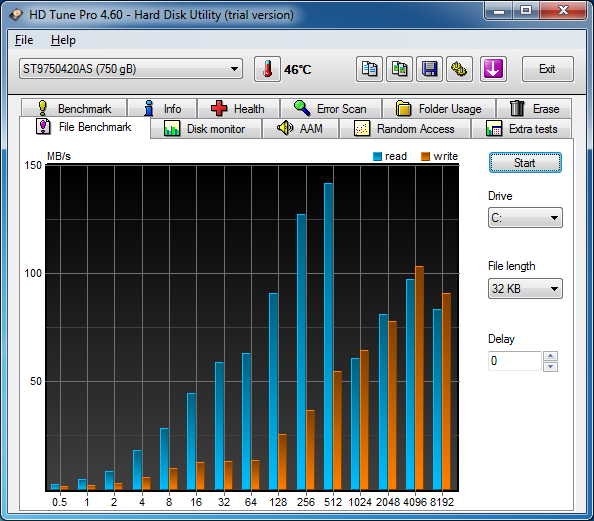Open the Help menu
The height and width of the screenshot is (521, 594).
click(x=63, y=40)
